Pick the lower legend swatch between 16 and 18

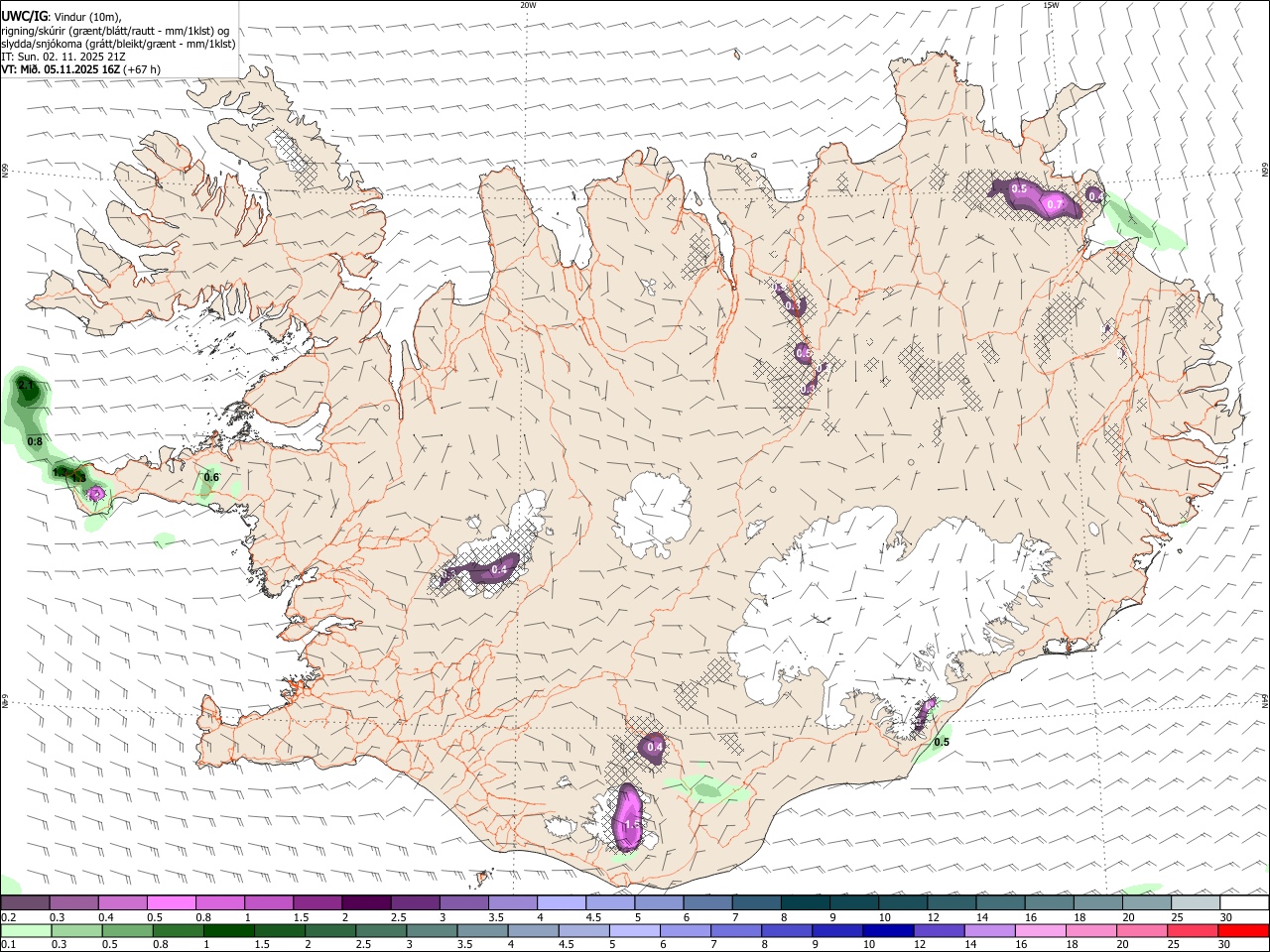tap(1041, 930)
